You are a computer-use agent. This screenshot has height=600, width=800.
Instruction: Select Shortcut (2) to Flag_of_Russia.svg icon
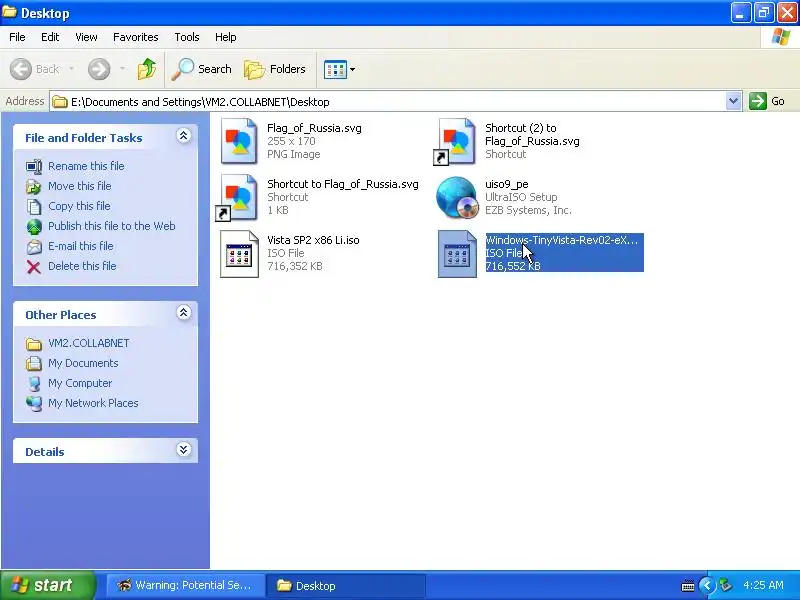pyautogui.click(x=456, y=141)
